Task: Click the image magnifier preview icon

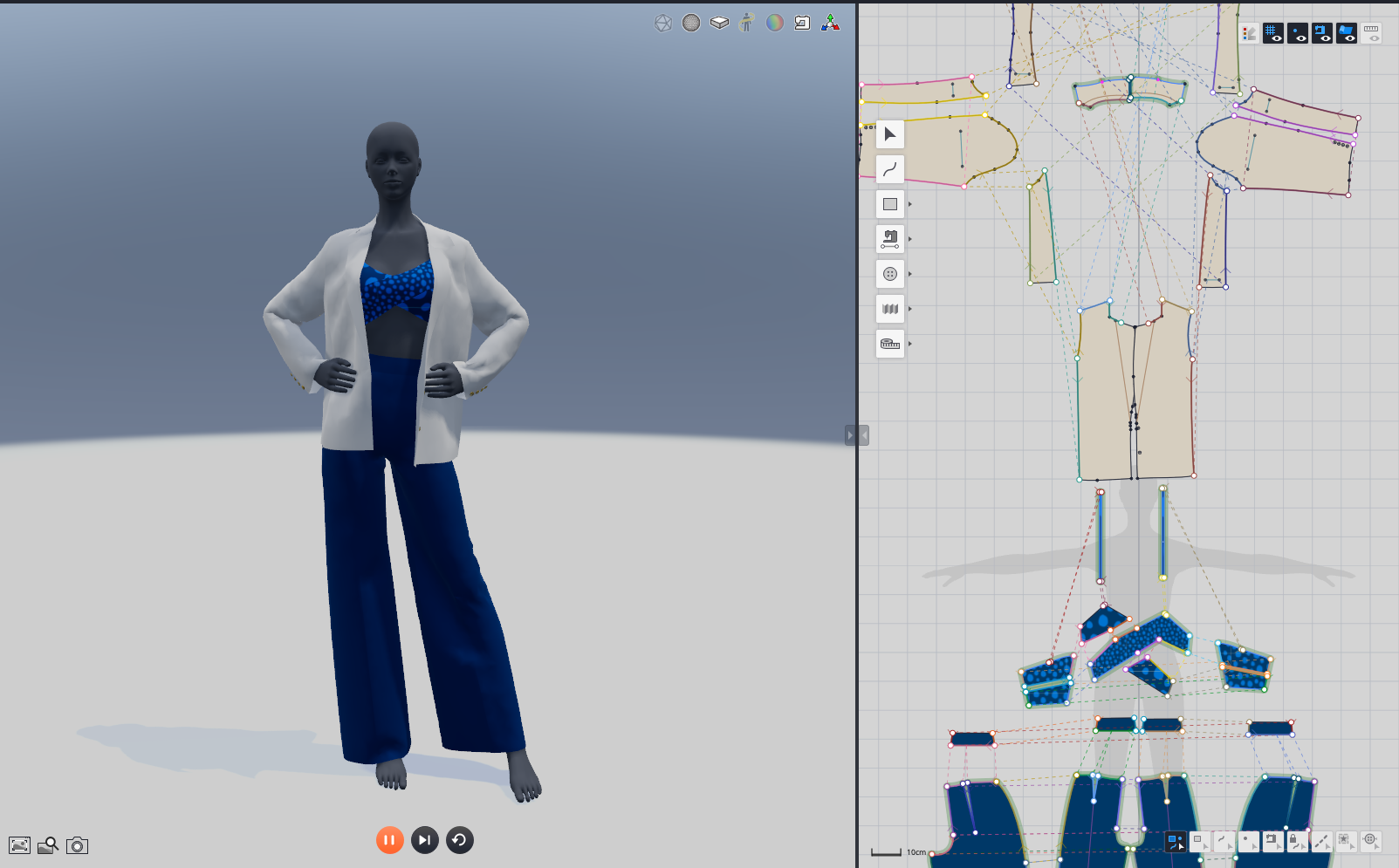Action: [48, 845]
